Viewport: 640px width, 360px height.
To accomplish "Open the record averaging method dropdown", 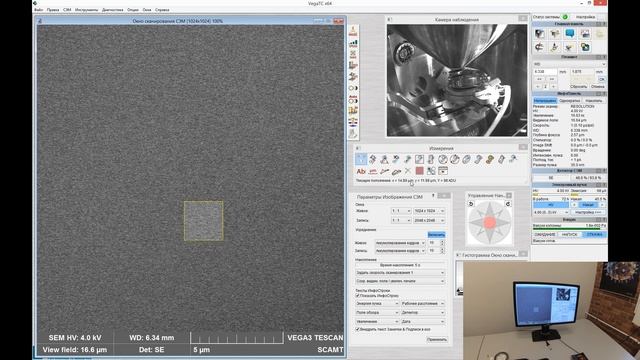I will pyautogui.click(x=400, y=251).
